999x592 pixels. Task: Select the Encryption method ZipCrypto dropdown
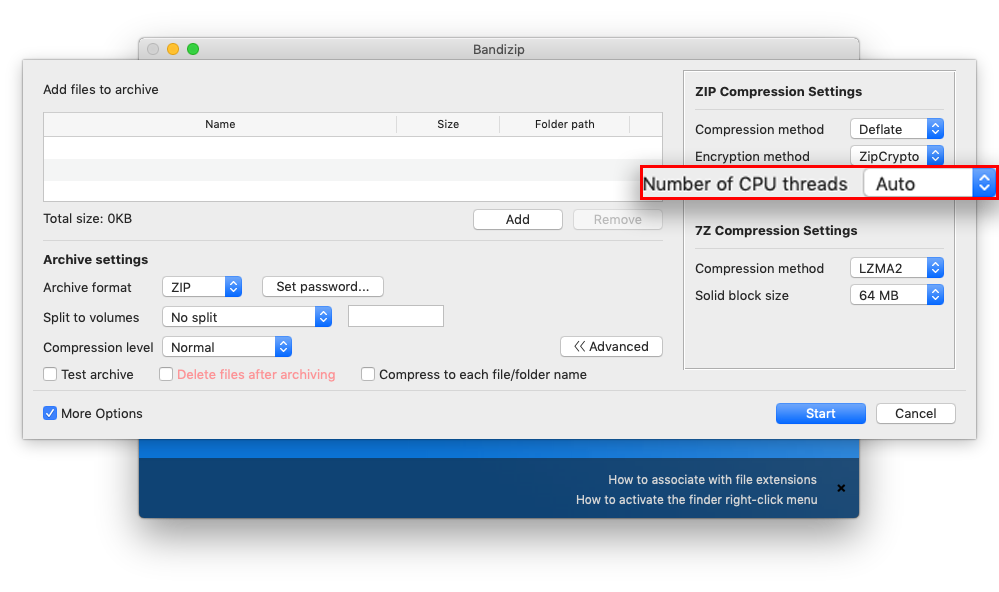897,156
